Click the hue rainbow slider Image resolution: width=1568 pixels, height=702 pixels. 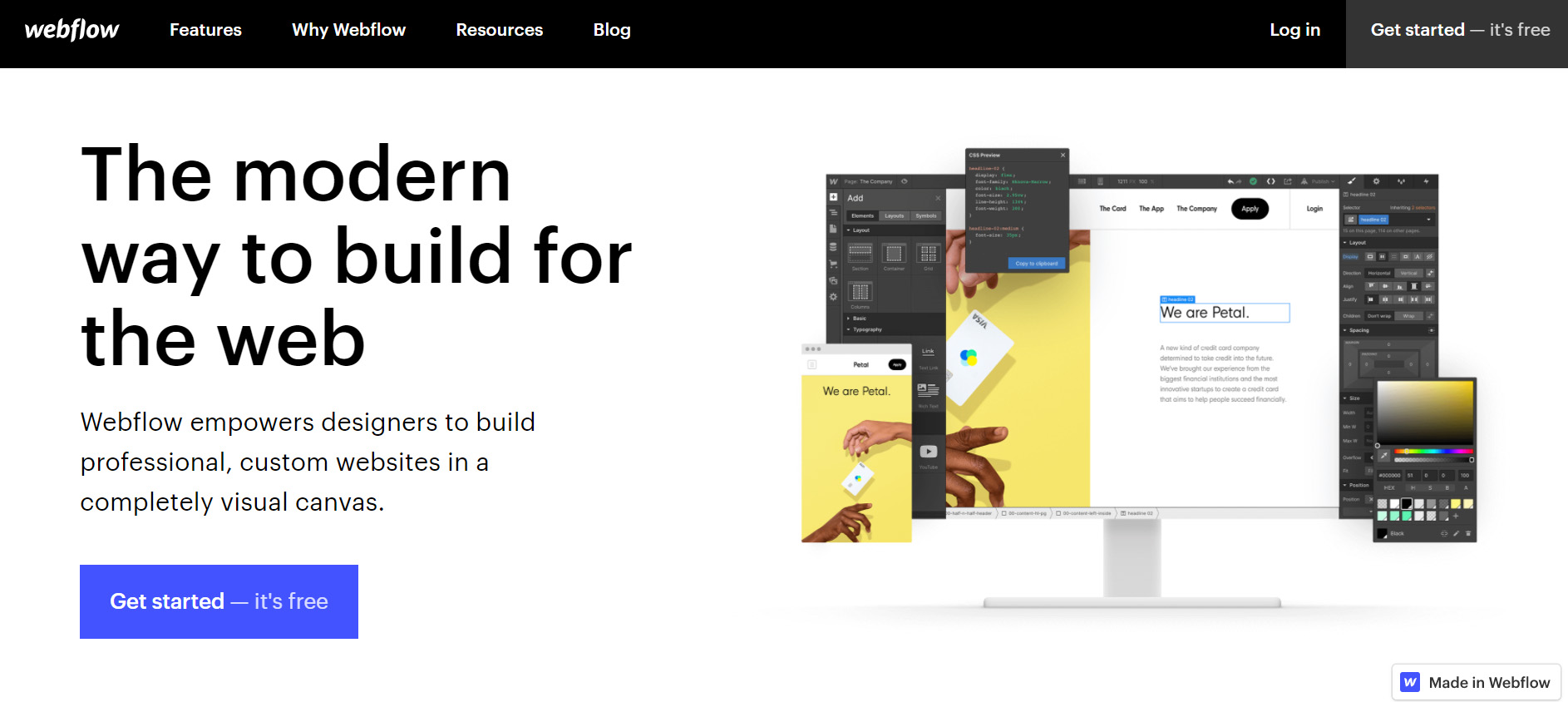tap(1433, 451)
